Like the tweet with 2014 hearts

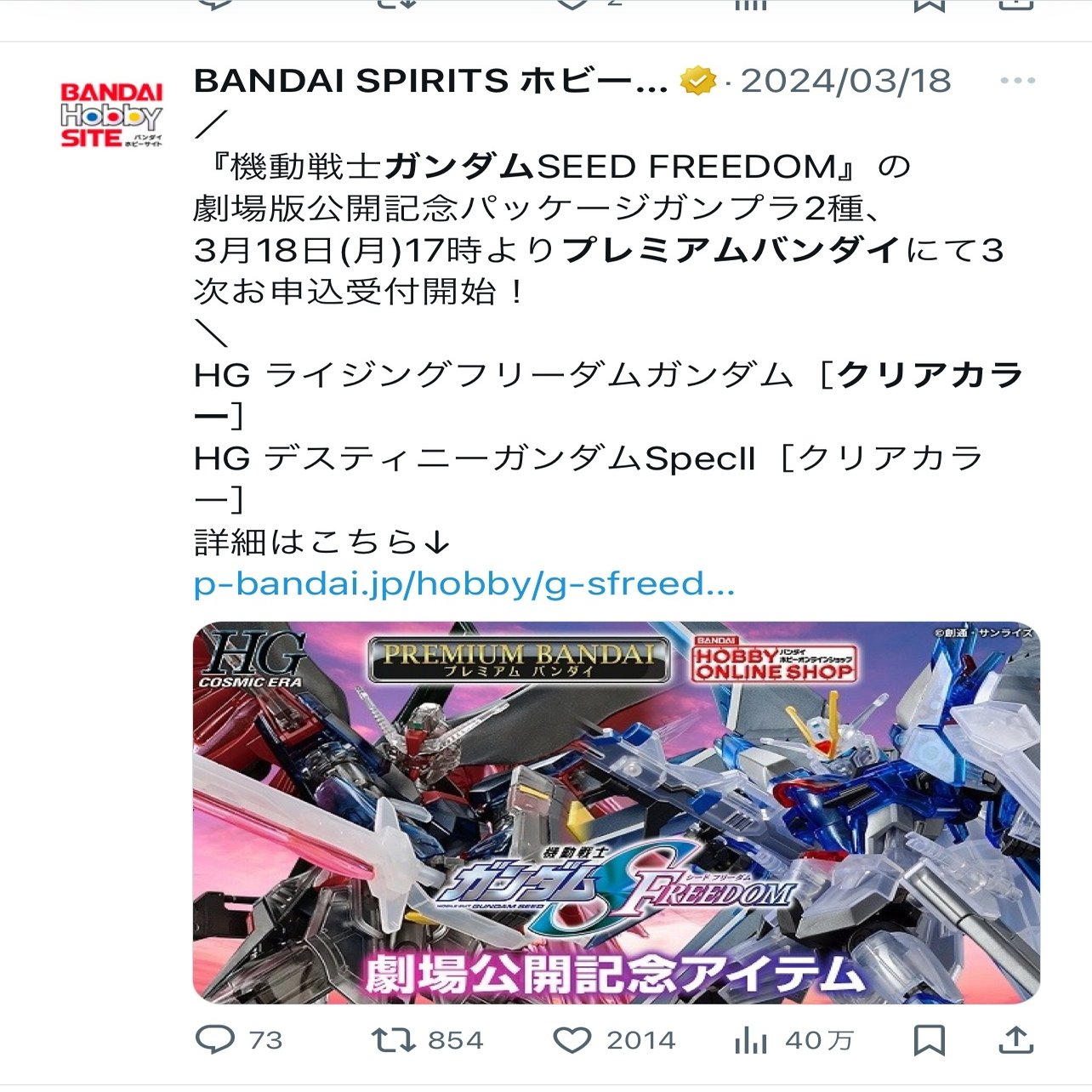pyautogui.click(x=572, y=1039)
